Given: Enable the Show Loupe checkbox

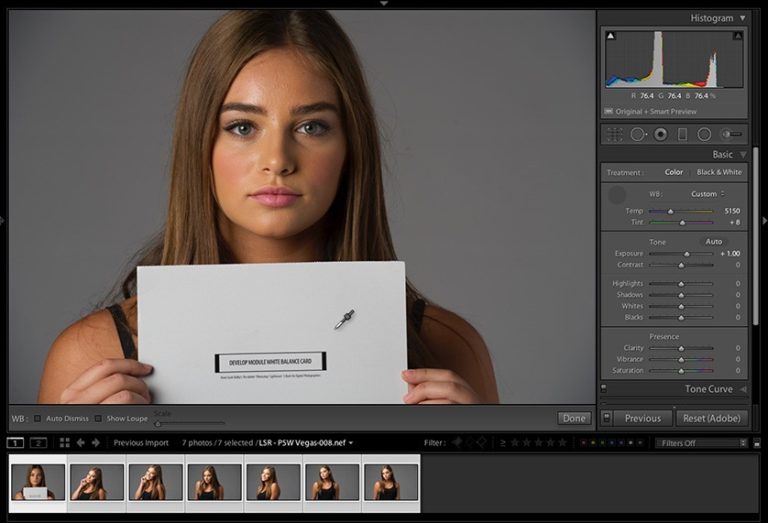Looking at the screenshot, I should coord(98,418).
